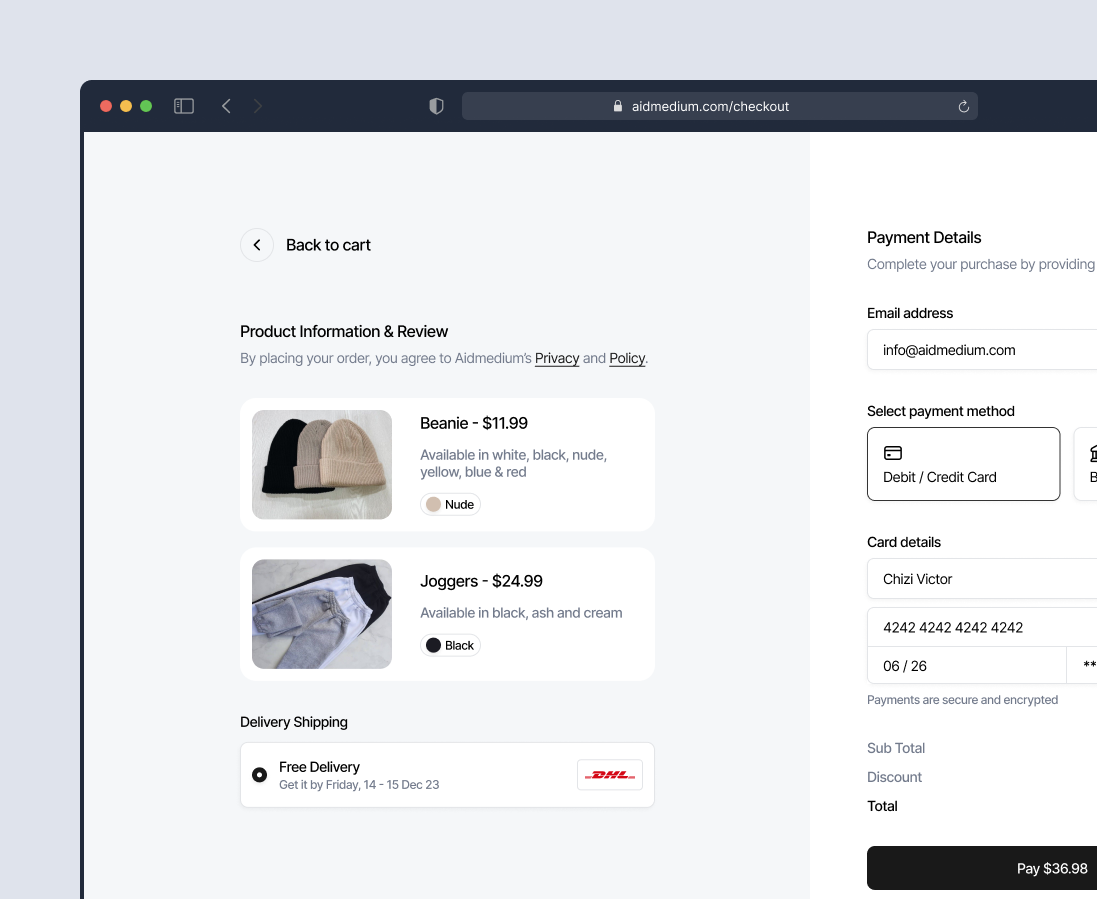Image resolution: width=1097 pixels, height=899 pixels.
Task: Open the privacy shield icon
Action: (x=437, y=106)
